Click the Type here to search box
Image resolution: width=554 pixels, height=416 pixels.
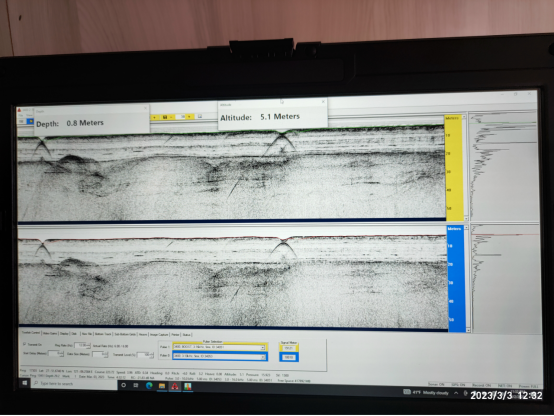click(74, 383)
